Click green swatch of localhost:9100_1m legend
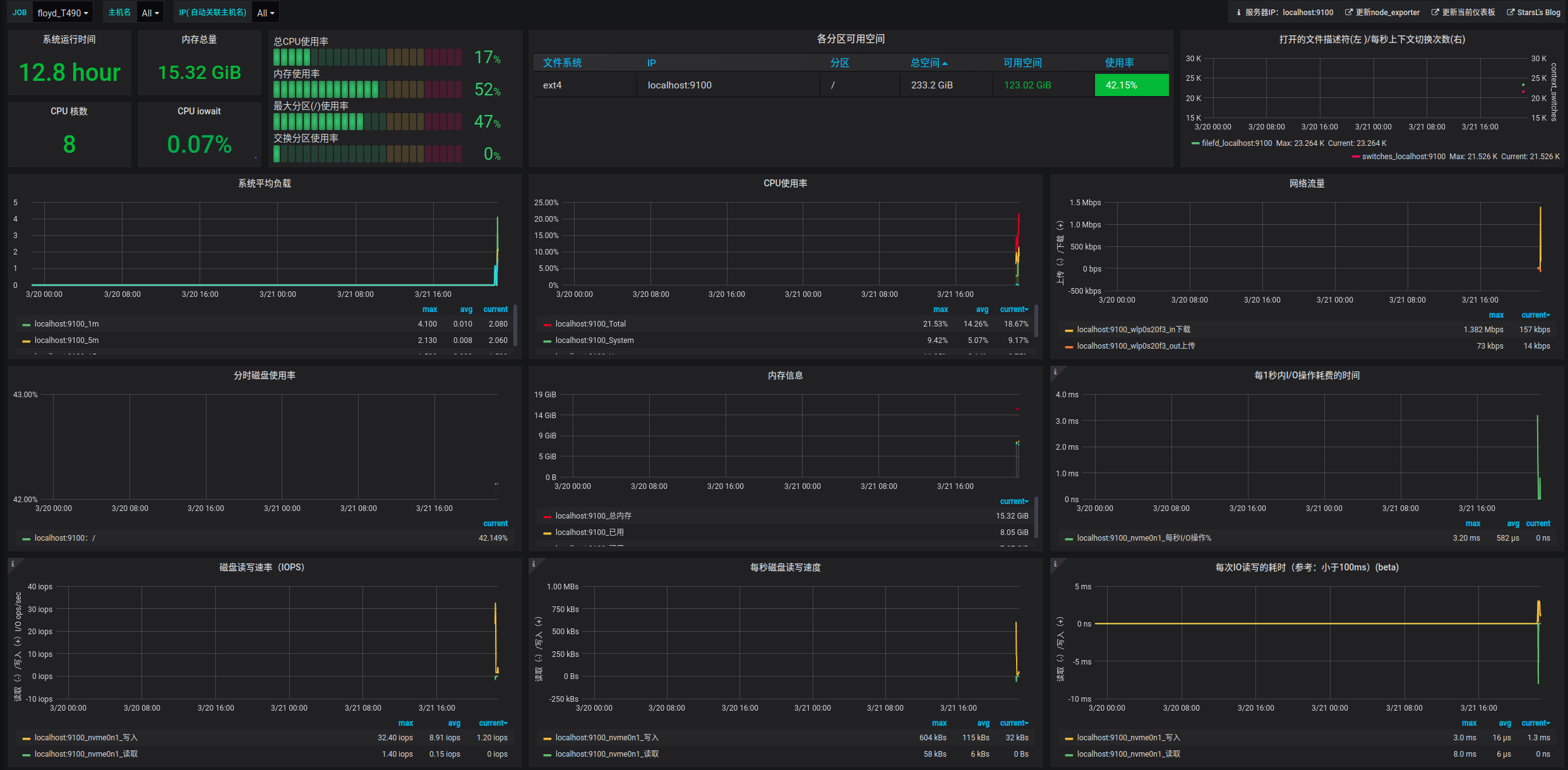 point(26,325)
